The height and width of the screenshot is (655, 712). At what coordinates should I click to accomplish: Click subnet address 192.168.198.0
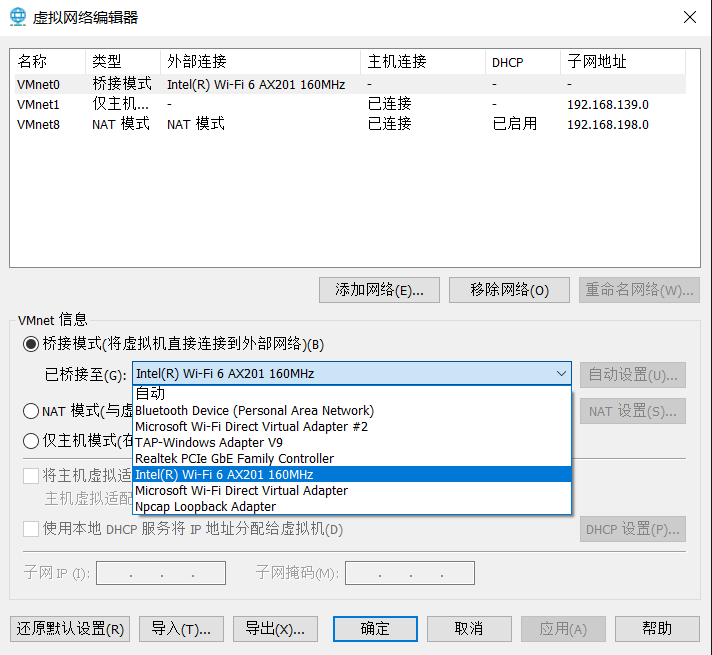click(608, 124)
